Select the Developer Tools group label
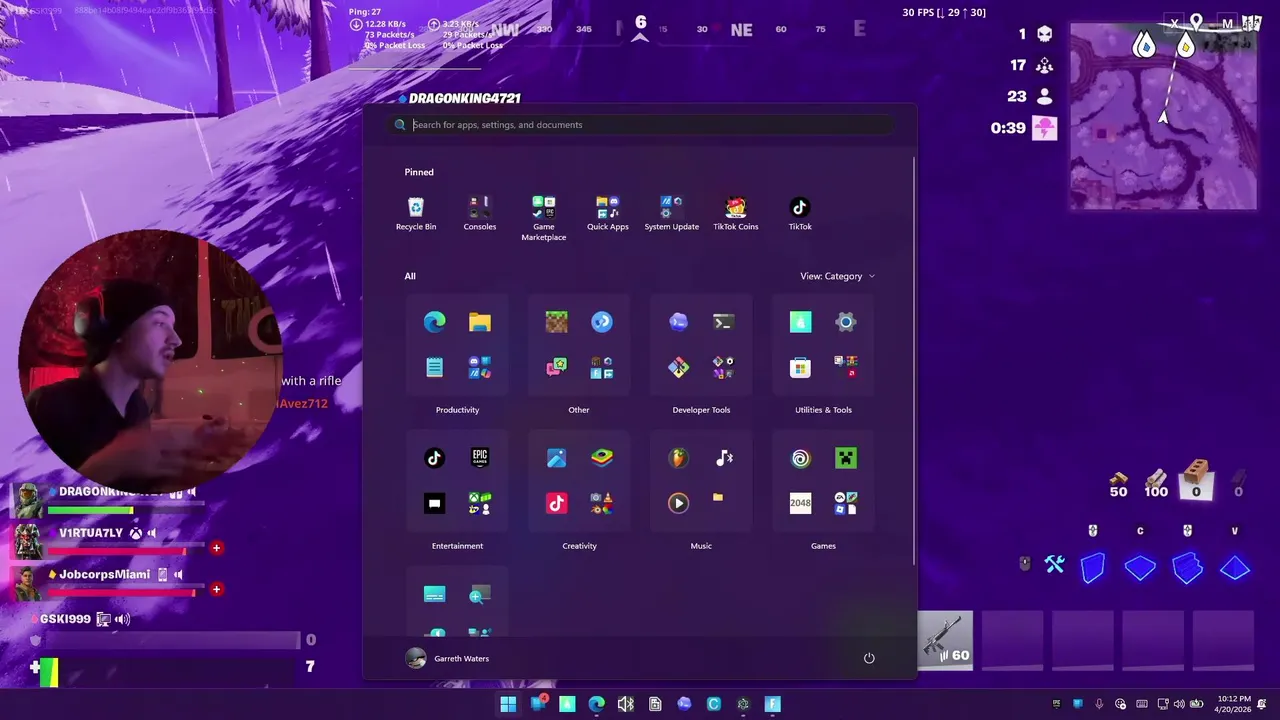1280x720 pixels. 701,410
